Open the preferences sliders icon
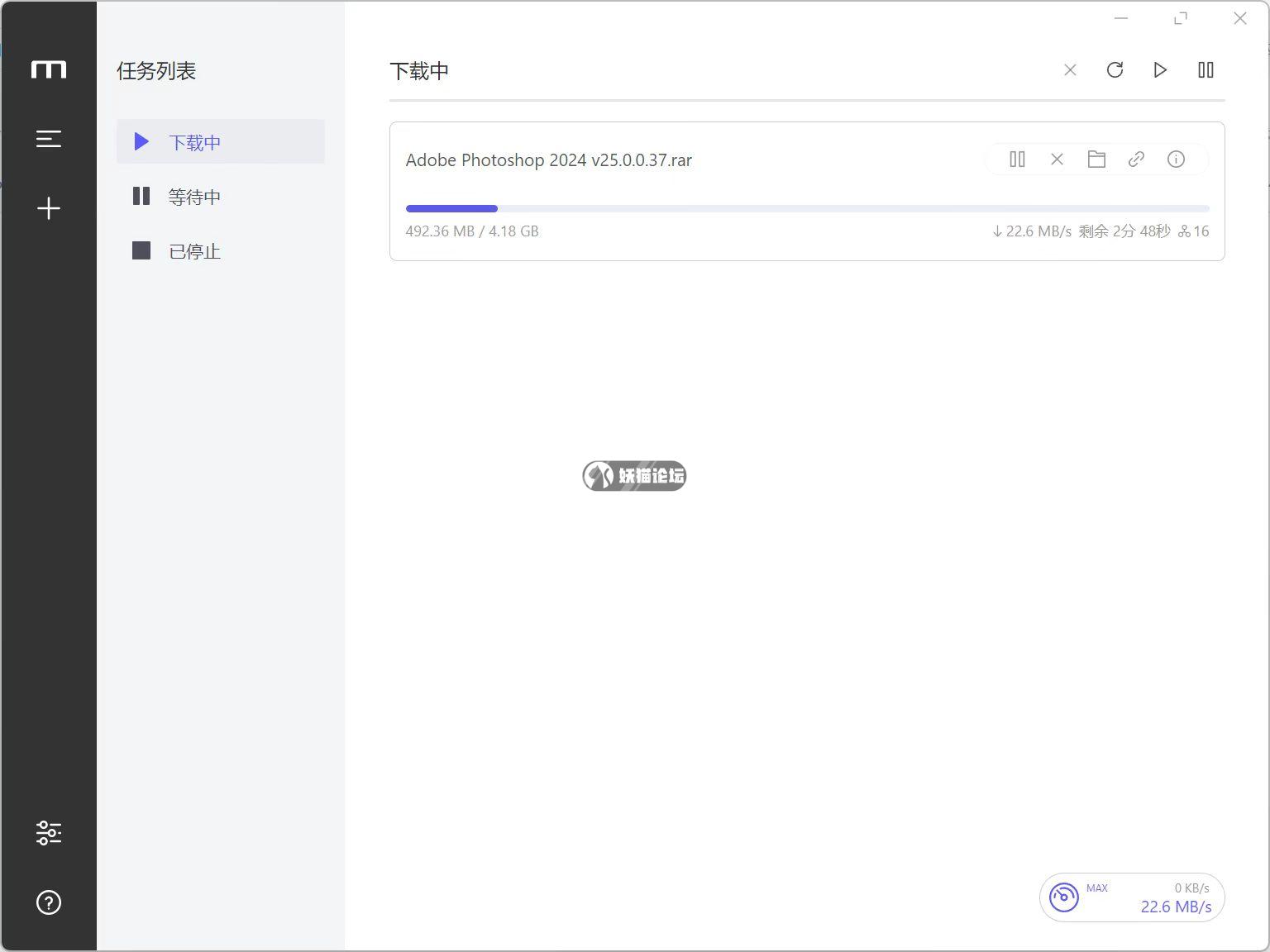This screenshot has height=952, width=1270. coord(49,832)
